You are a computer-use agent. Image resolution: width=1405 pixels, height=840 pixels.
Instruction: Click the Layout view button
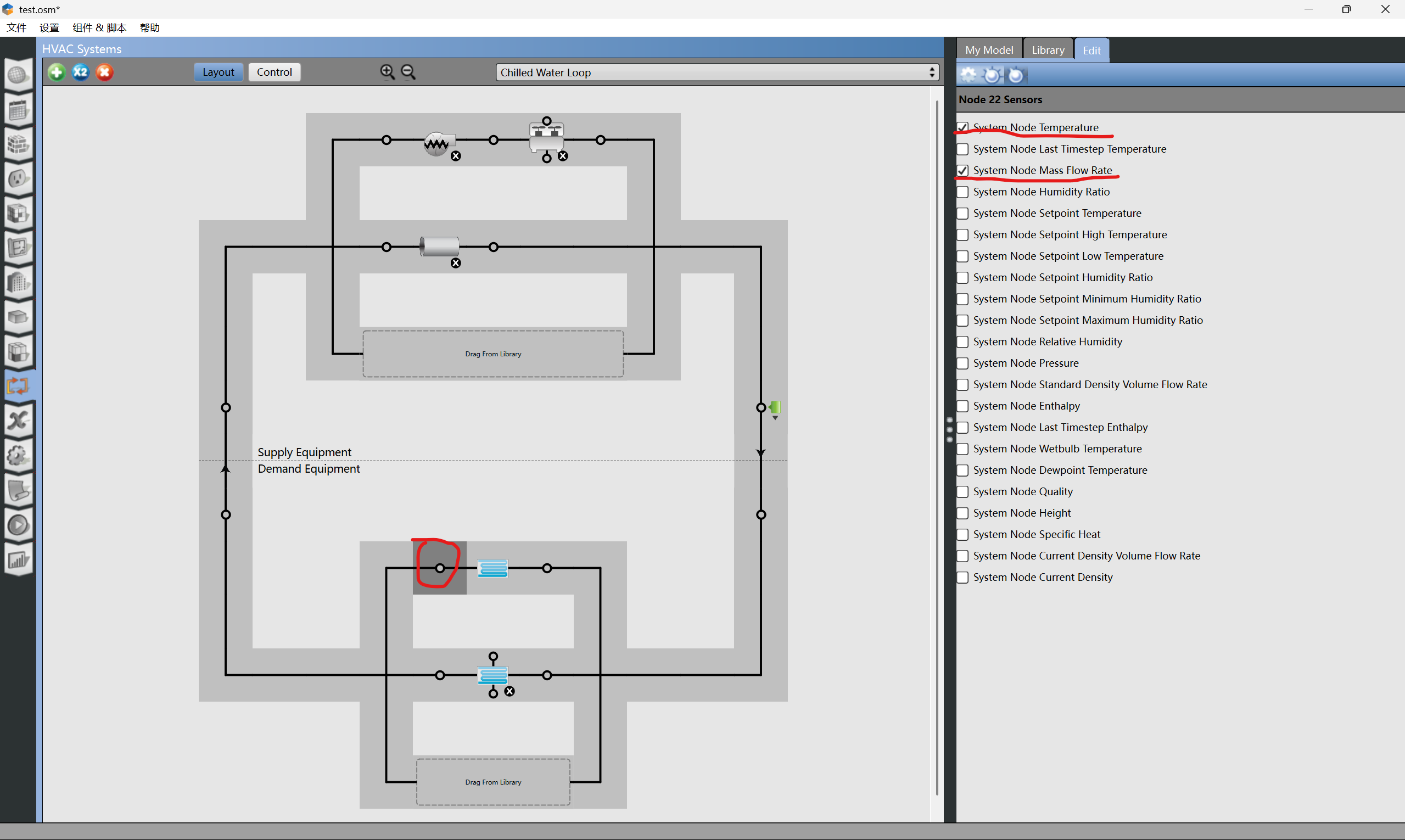[219, 72]
